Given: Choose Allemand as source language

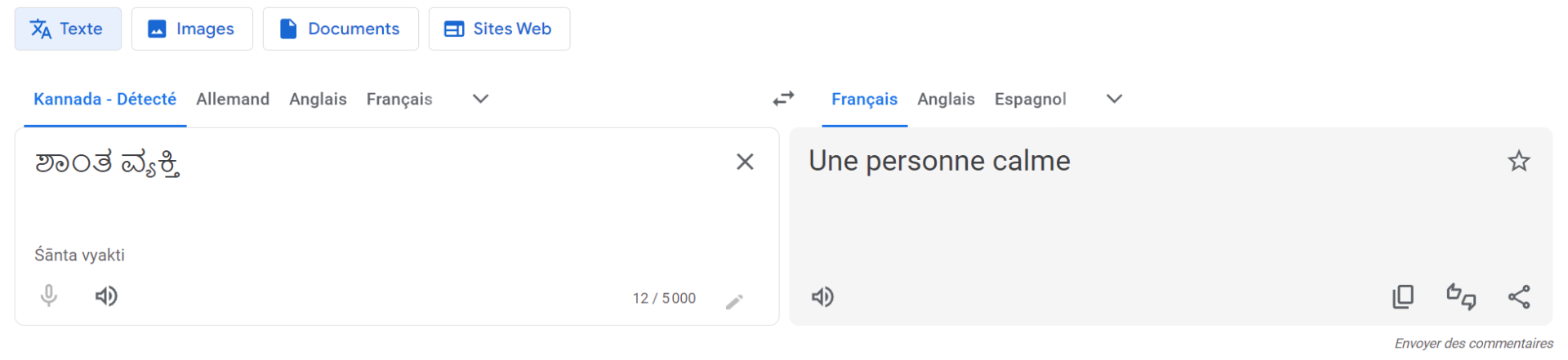Looking at the screenshot, I should click(233, 99).
